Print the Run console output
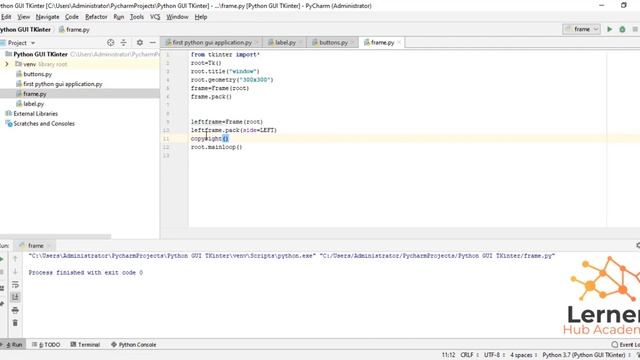The height and width of the screenshot is (360, 640). [15, 310]
